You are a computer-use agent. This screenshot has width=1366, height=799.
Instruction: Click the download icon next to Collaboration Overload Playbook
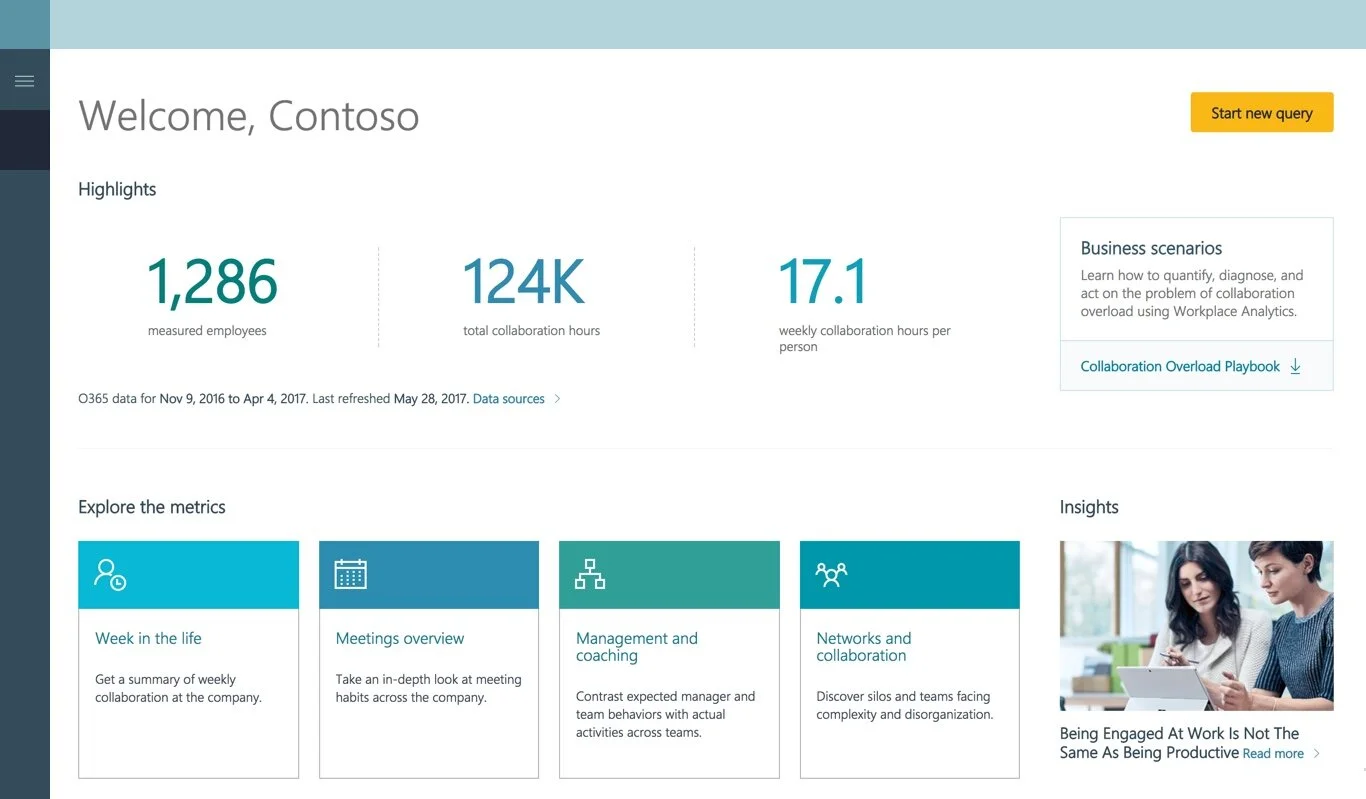coord(1296,366)
